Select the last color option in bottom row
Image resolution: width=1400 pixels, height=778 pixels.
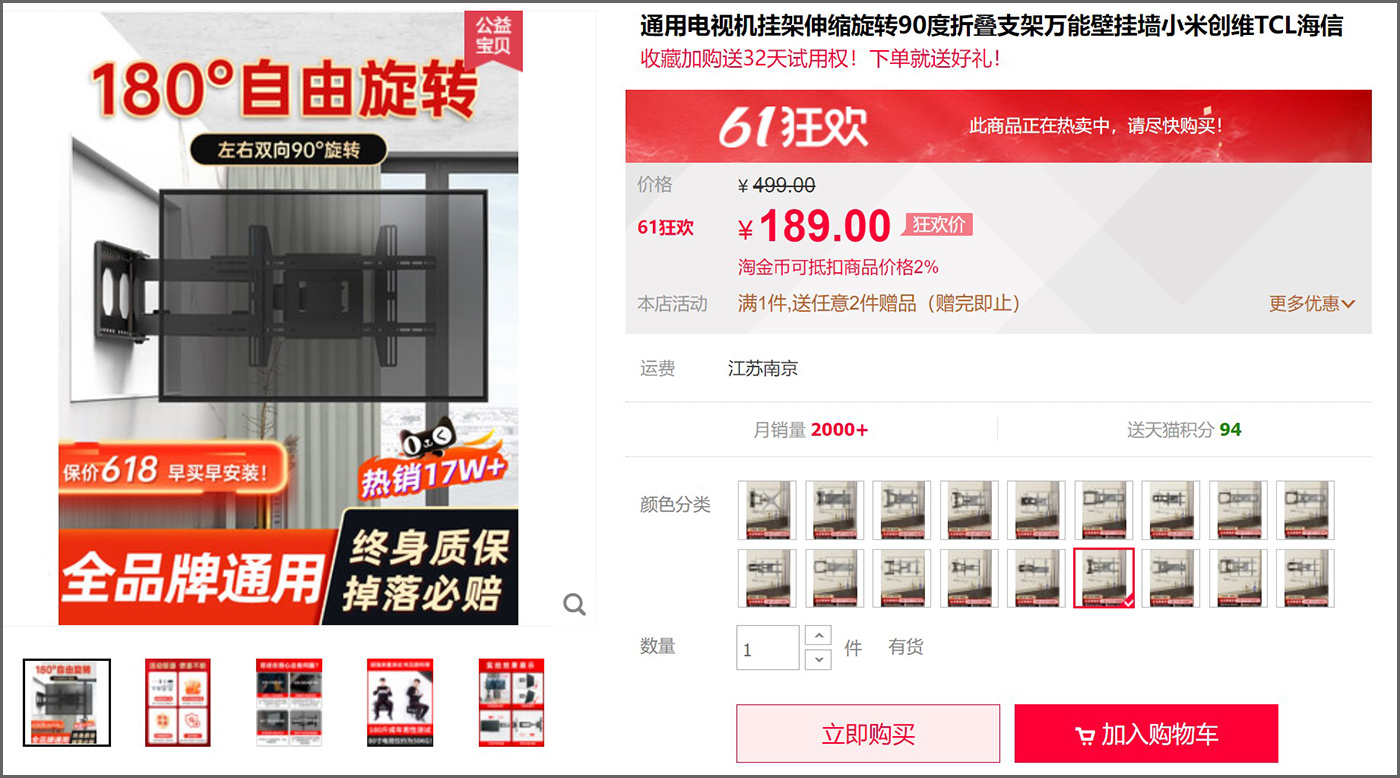[x=1306, y=578]
